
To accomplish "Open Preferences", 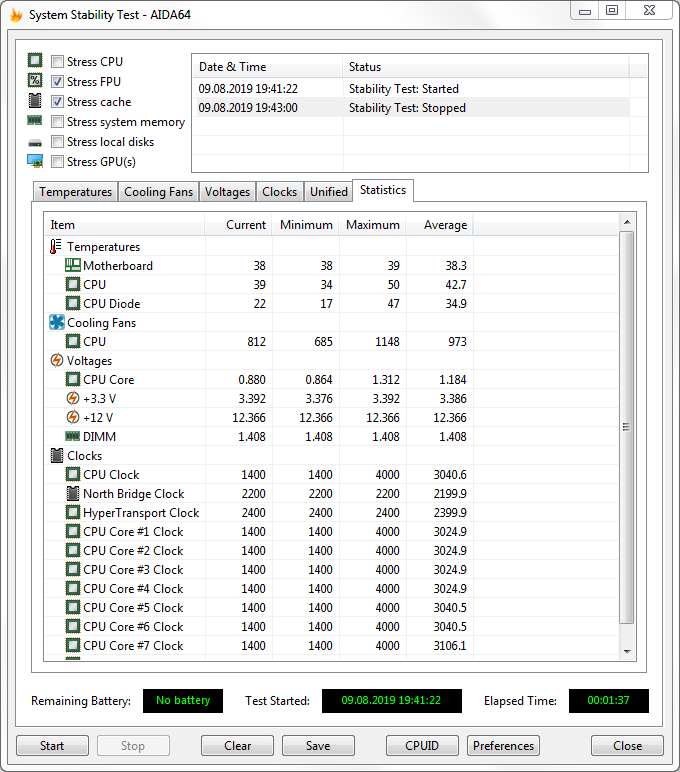I will (503, 746).
